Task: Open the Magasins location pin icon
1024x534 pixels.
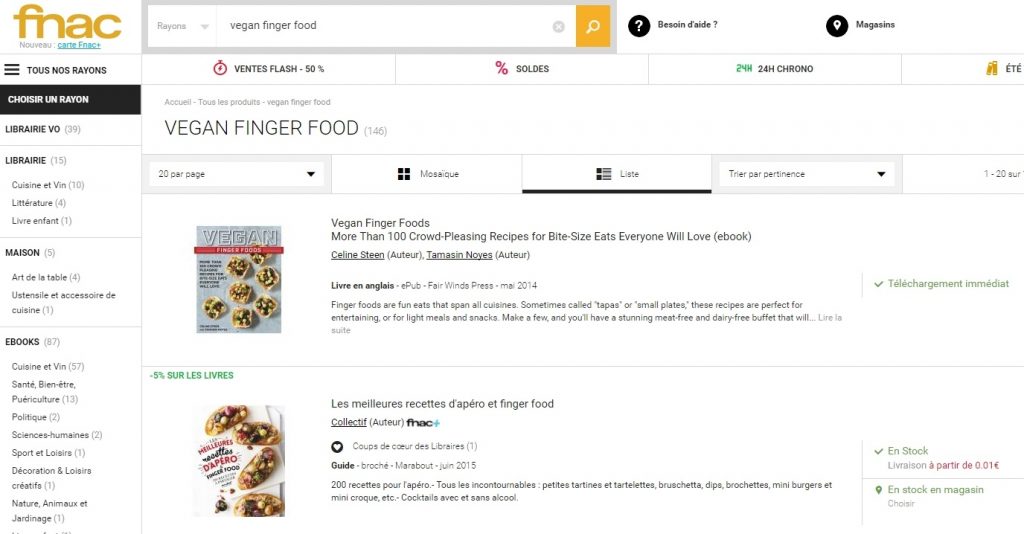Action: pos(837,25)
